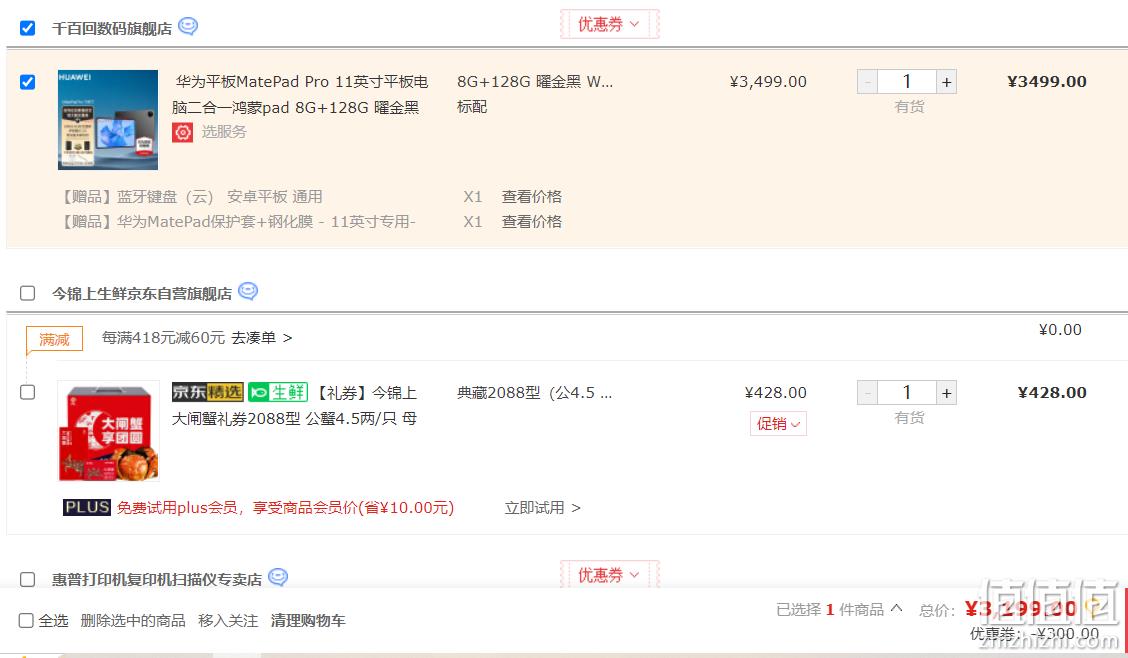Expand the 促销 dropdown on crab item
The image size is (1128, 658).
pos(778,424)
